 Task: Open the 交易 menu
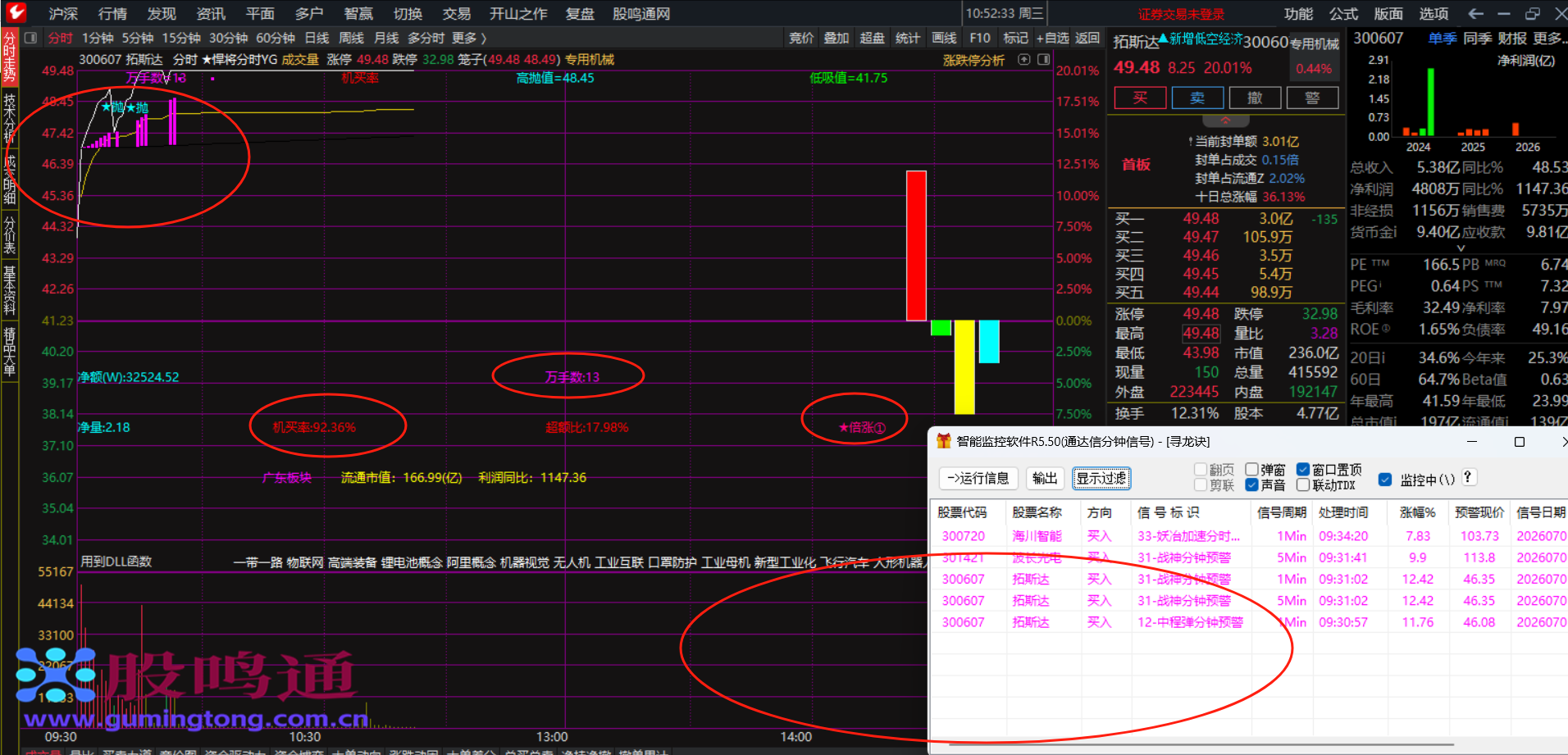(x=457, y=14)
